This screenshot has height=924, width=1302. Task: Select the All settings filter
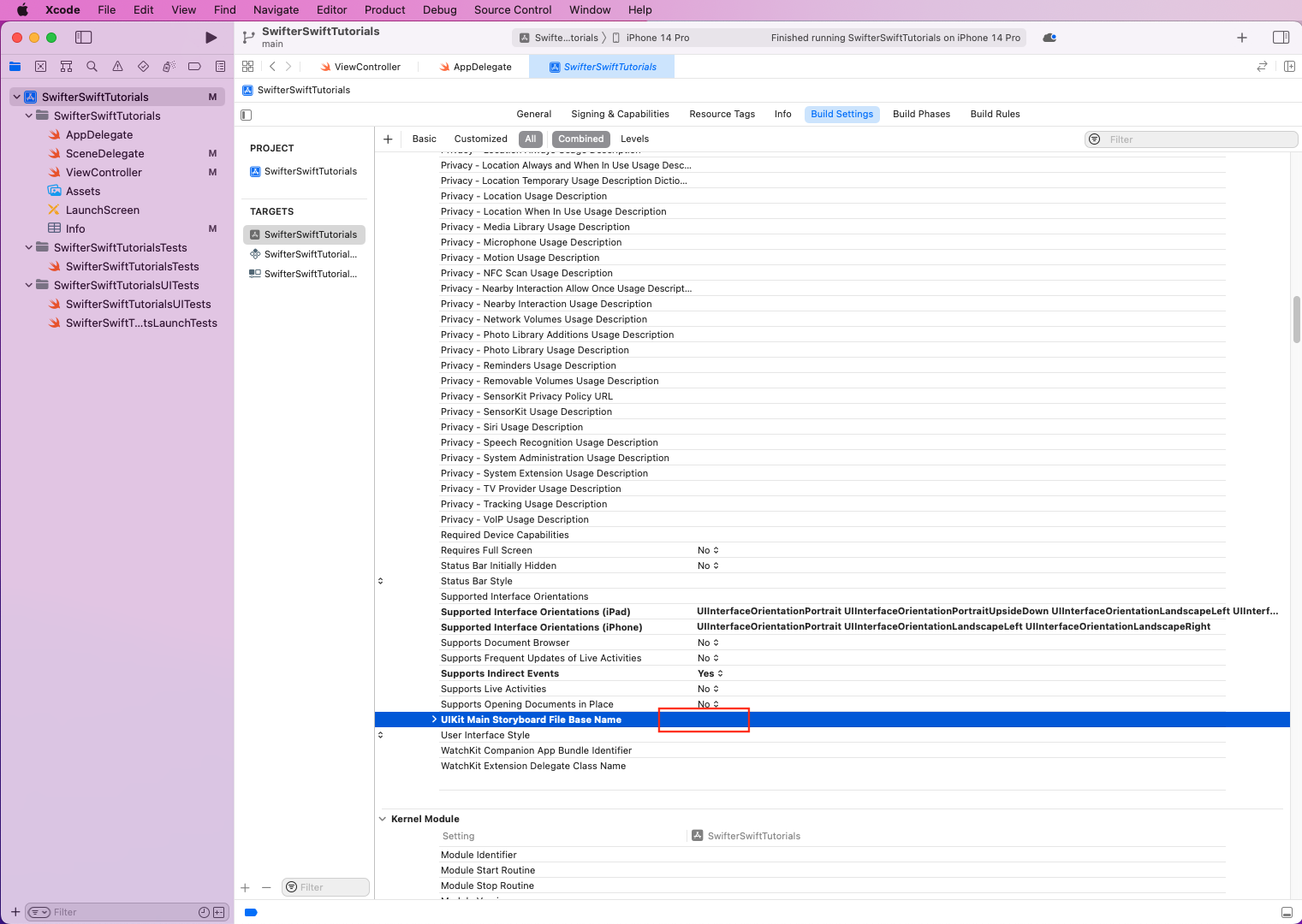[531, 139]
